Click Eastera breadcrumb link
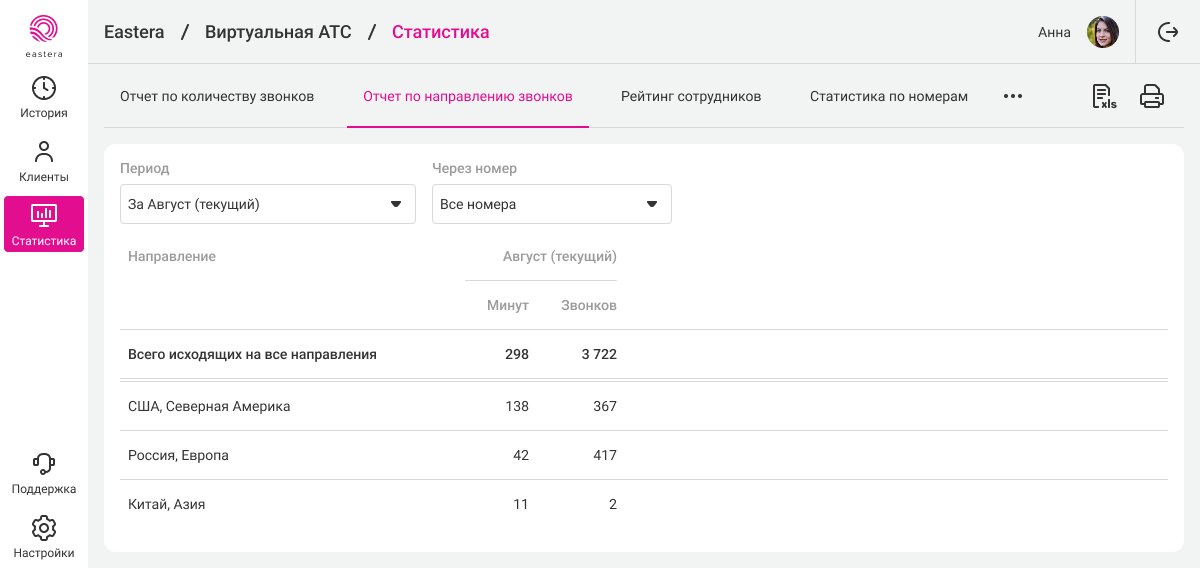The height and width of the screenshot is (568, 1200). 134,32
